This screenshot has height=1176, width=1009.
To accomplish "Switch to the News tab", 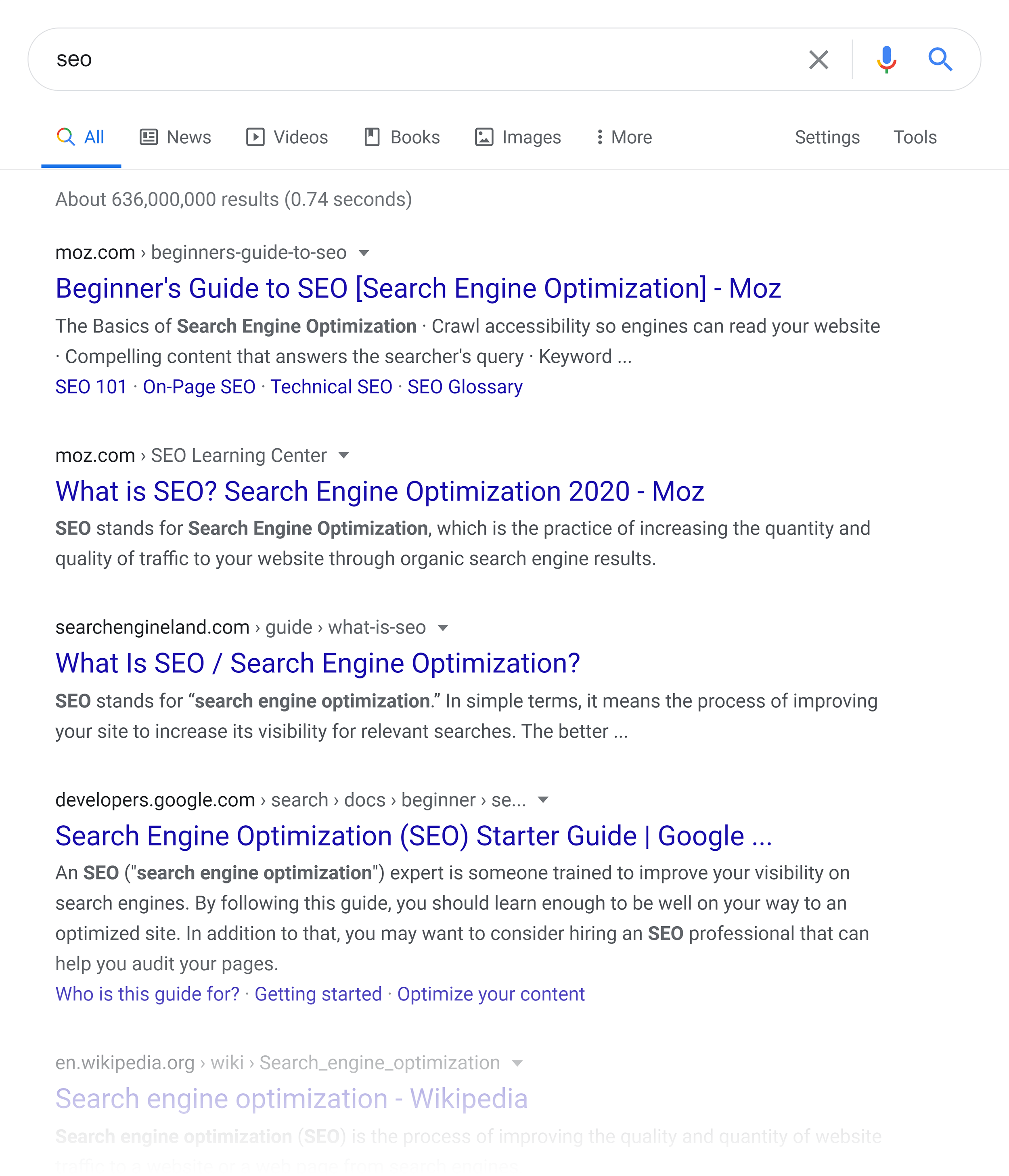I will (175, 137).
